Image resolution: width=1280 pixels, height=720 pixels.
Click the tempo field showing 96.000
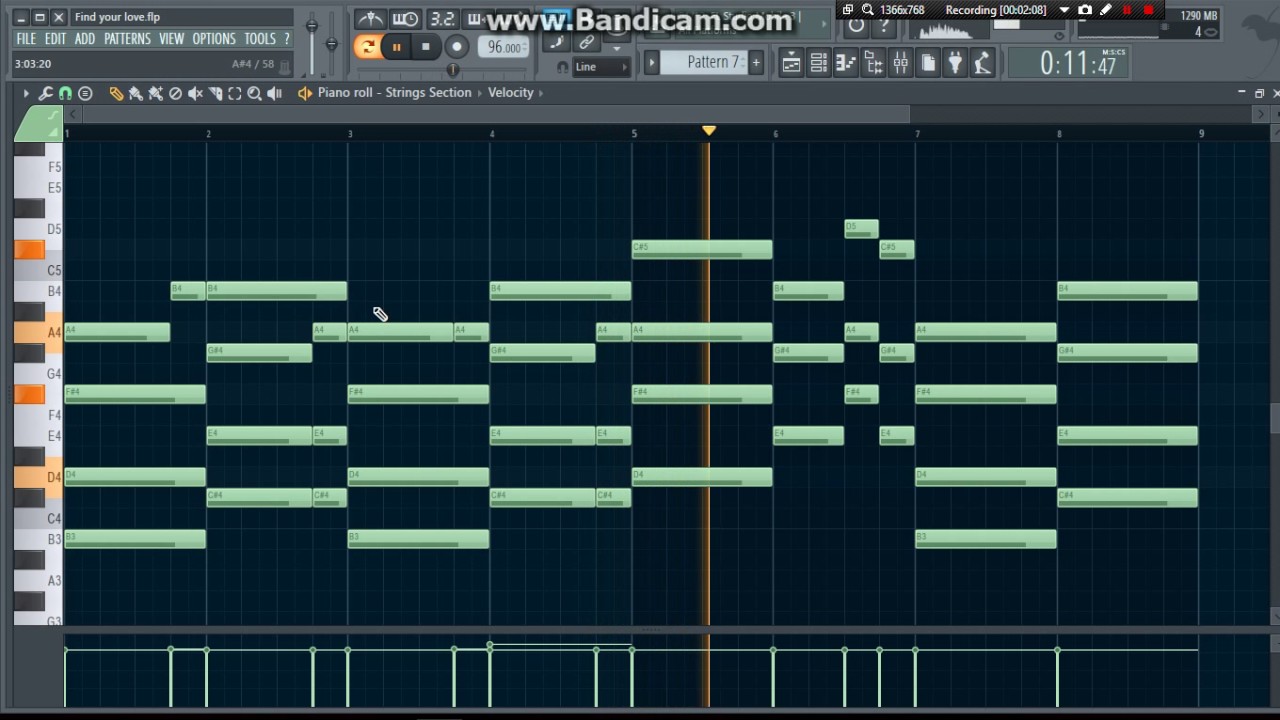[504, 47]
